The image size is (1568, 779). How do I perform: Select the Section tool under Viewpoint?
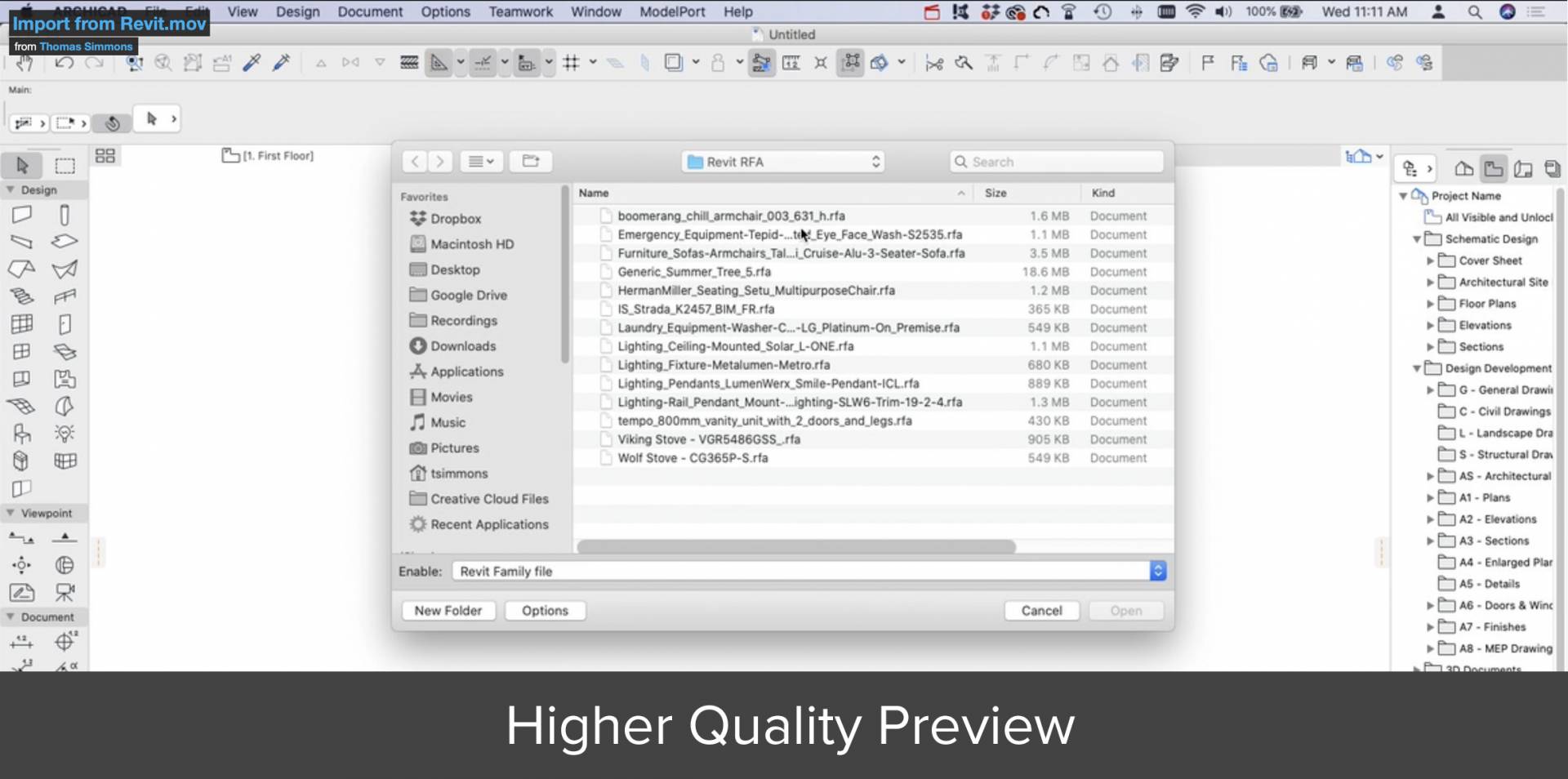pyautogui.click(x=22, y=538)
